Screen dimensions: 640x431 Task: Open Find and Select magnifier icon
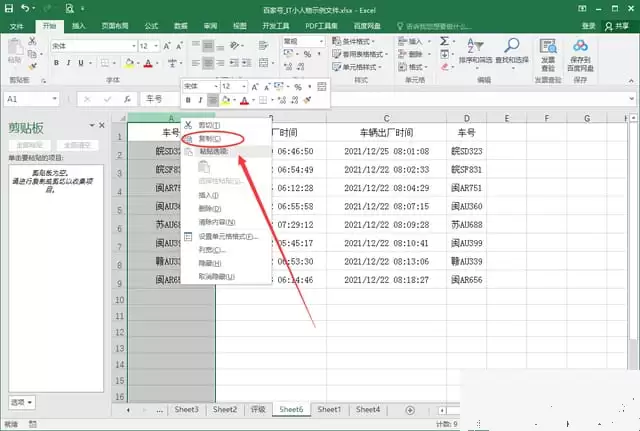[511, 46]
